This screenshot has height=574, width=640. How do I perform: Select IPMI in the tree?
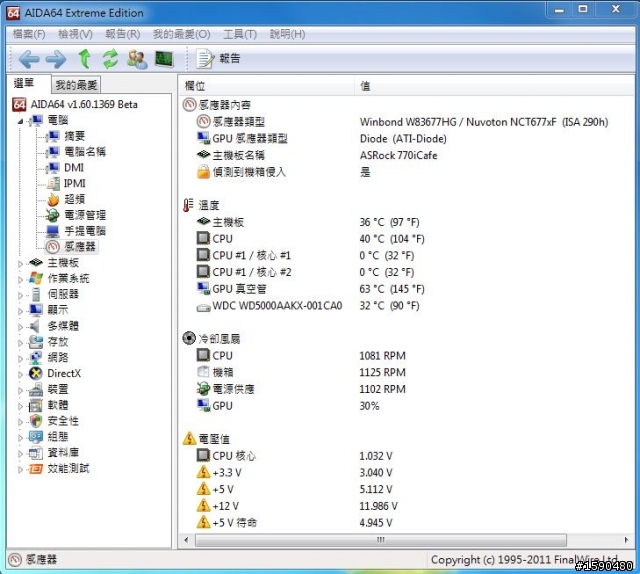coord(75,184)
